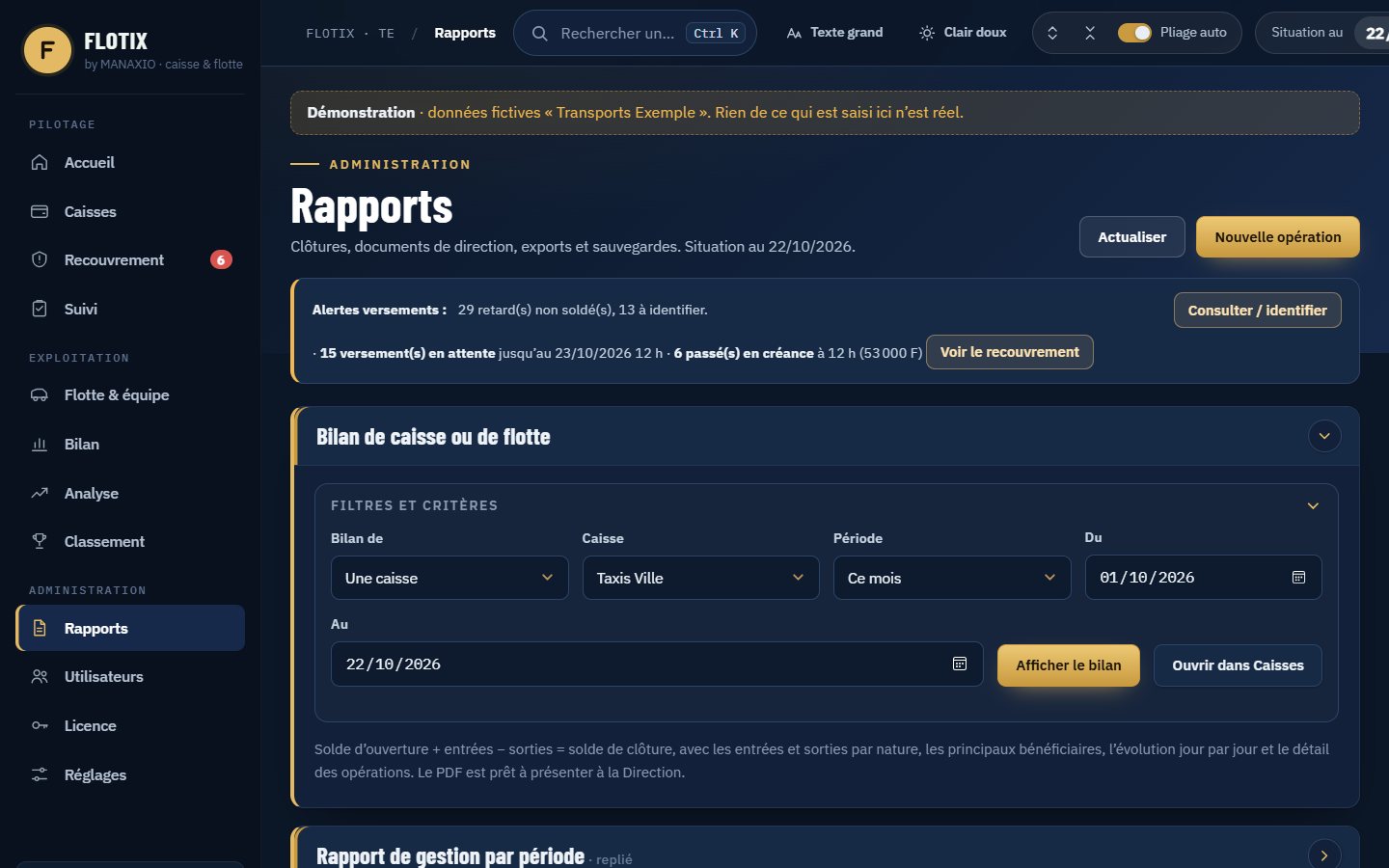Click Voir le recouvrement button

pos(1010,352)
